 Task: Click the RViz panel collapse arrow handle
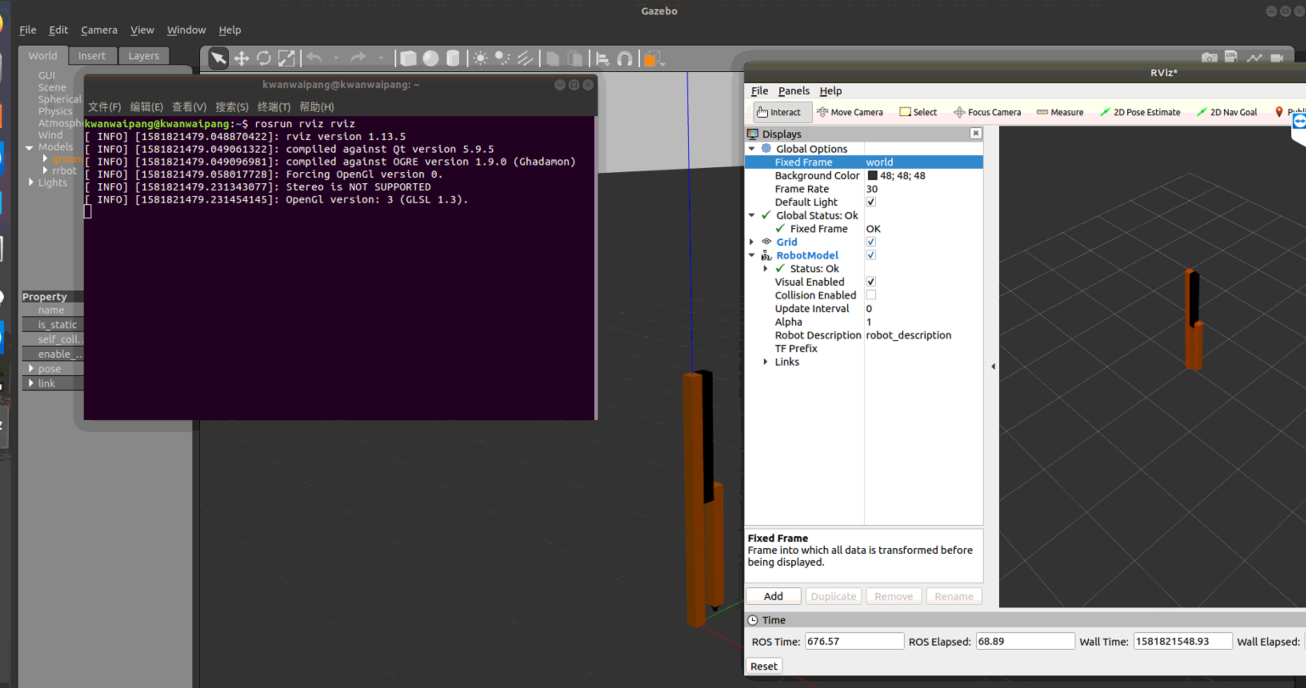click(993, 366)
